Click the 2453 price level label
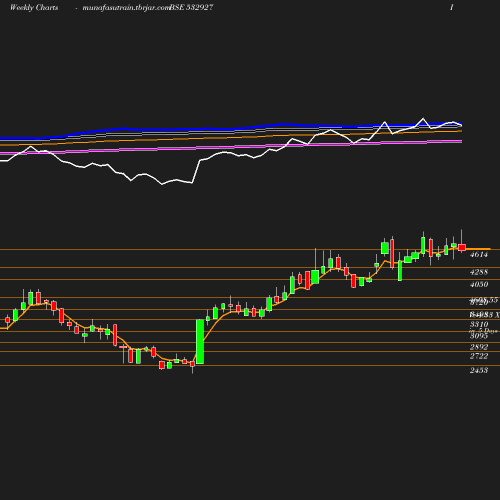The image size is (500, 500). (479, 370)
